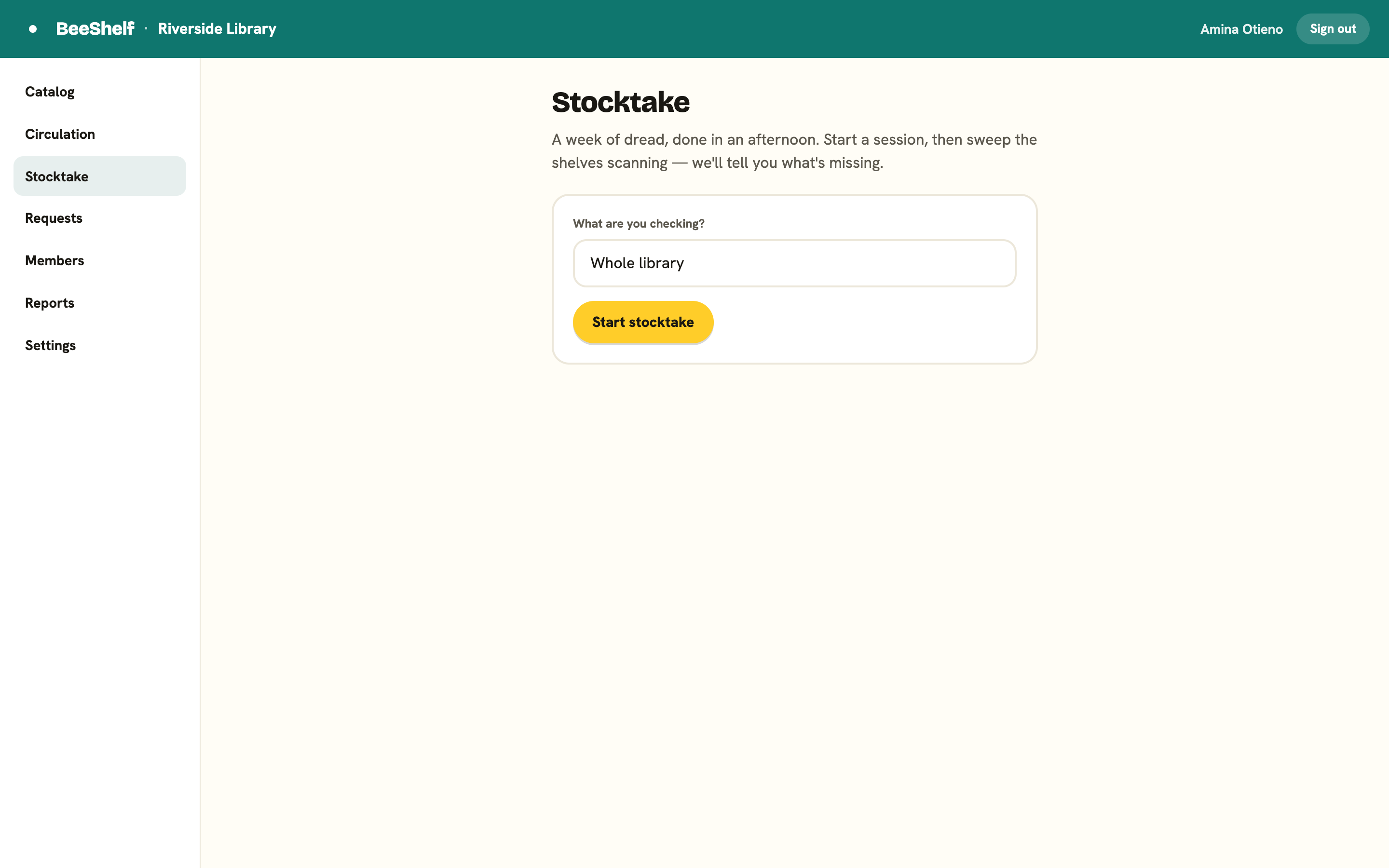
Task: Click the Stocktake page heading
Action: [620, 102]
